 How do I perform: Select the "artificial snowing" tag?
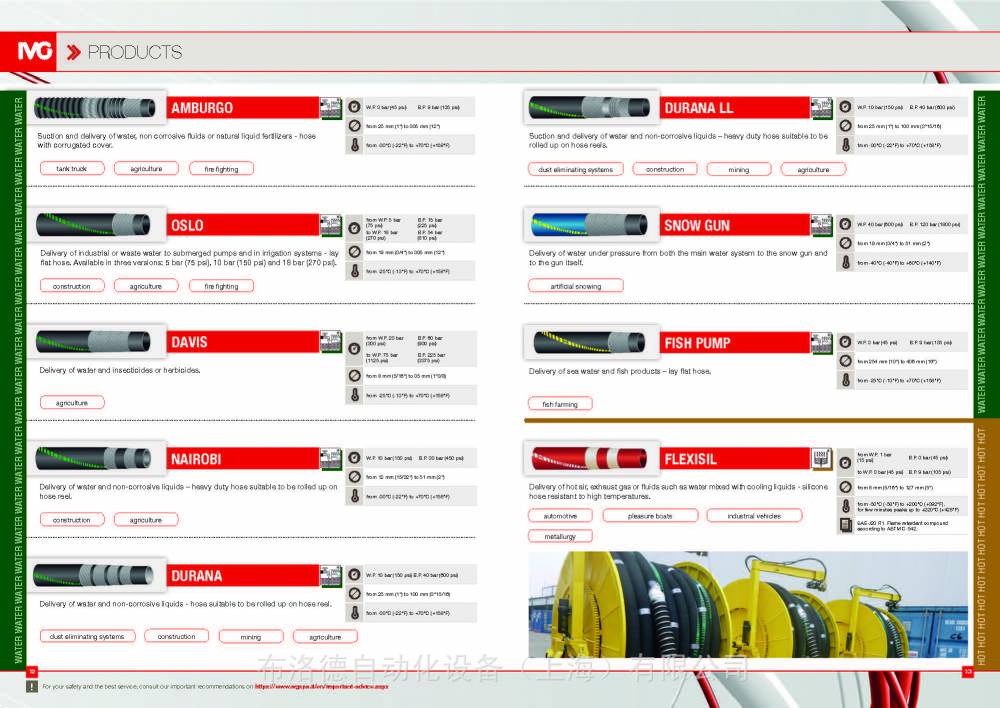coord(575,286)
